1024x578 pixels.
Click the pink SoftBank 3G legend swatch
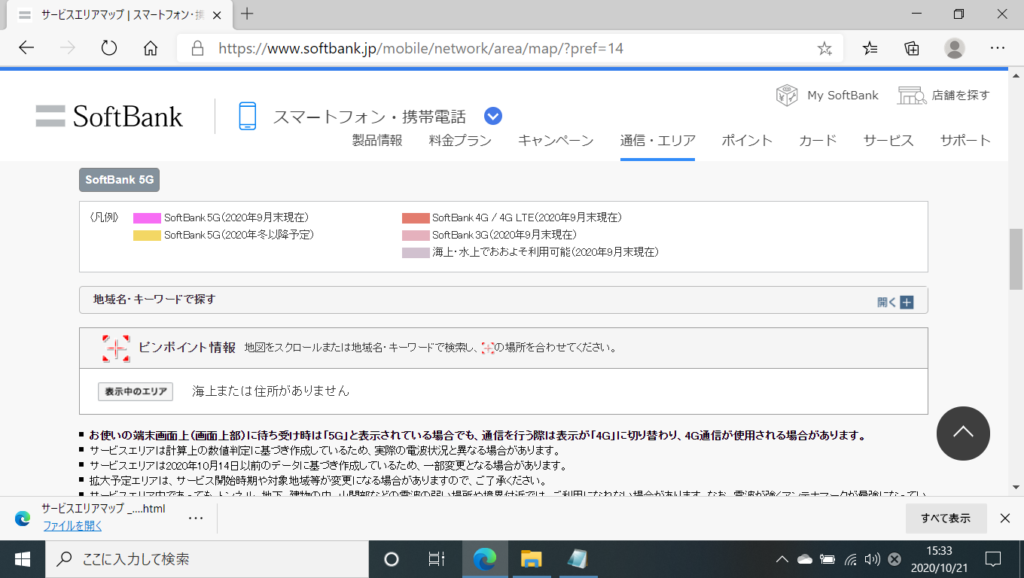(415, 235)
